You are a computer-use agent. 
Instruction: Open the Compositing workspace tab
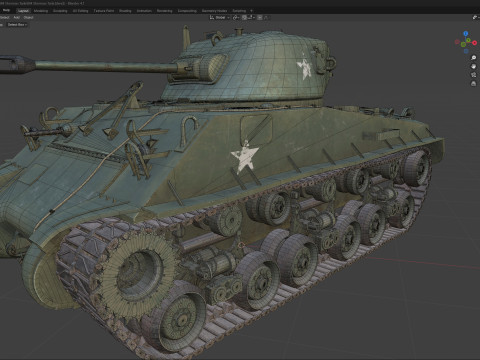187,11
